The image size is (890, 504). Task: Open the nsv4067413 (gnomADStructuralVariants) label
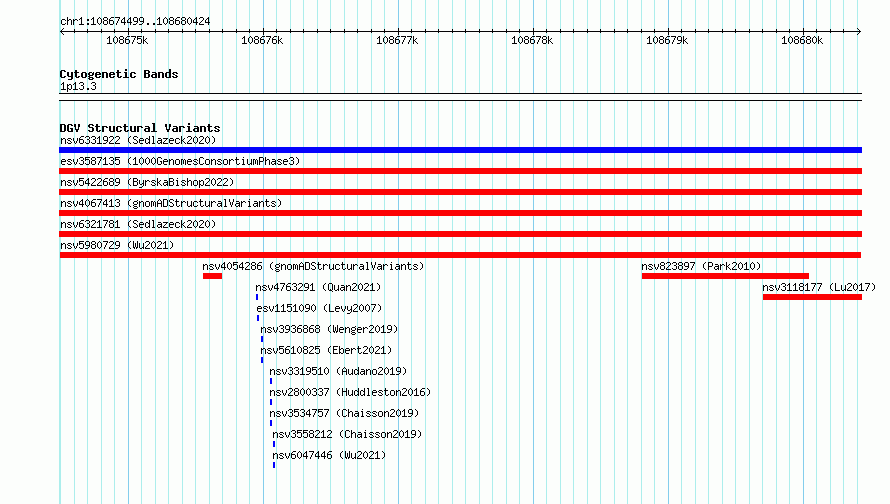(171, 203)
